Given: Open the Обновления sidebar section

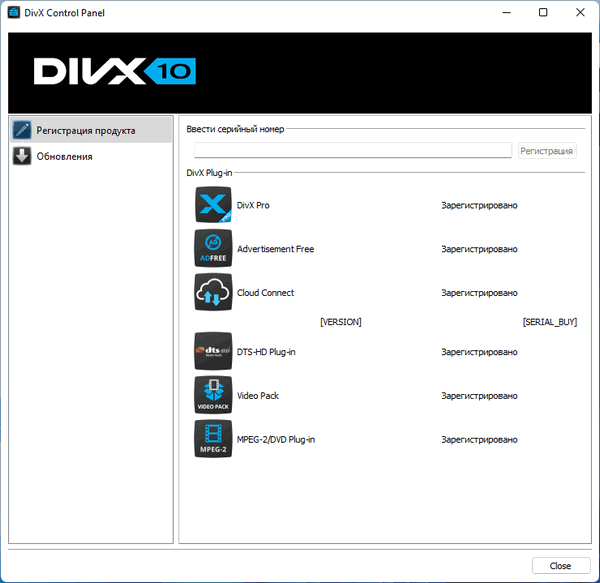Looking at the screenshot, I should tap(91, 156).
